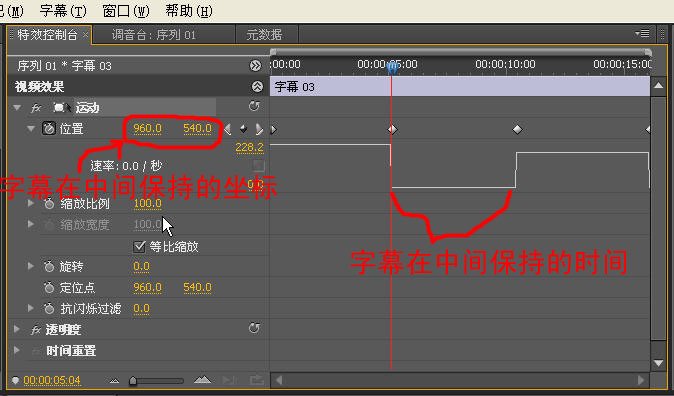Select the 位置 keyframe after 00:00:10:00
The height and width of the screenshot is (396, 674).
coord(517,129)
